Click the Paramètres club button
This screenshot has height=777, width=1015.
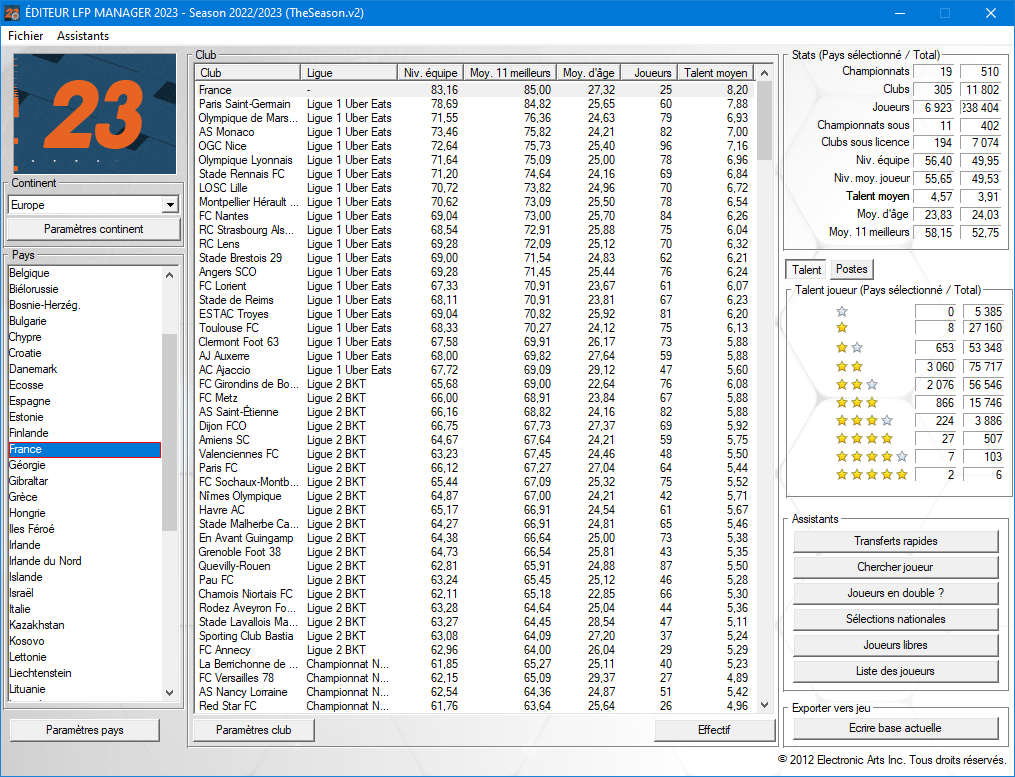pos(253,730)
